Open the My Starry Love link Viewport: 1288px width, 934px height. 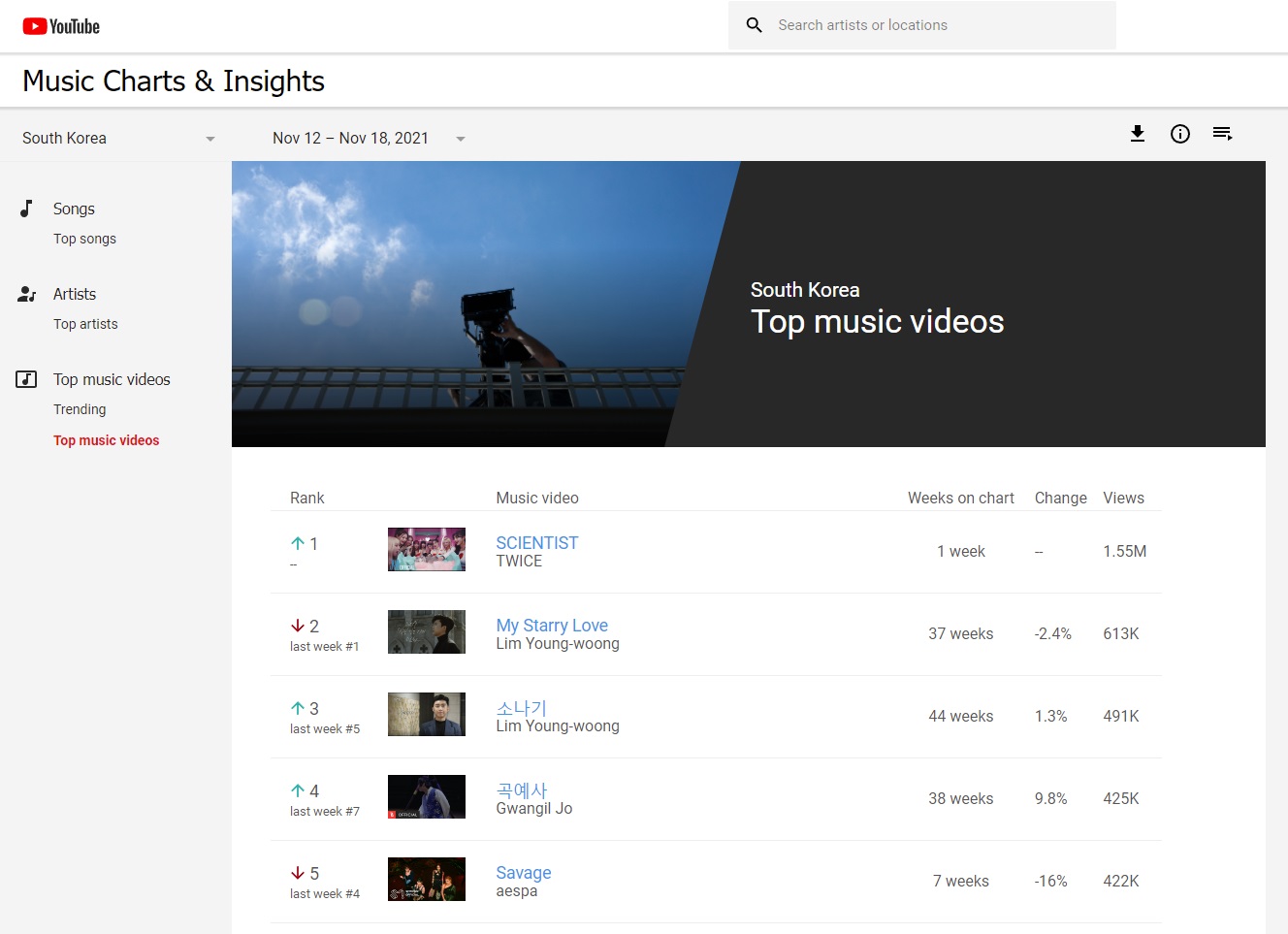[552, 626]
